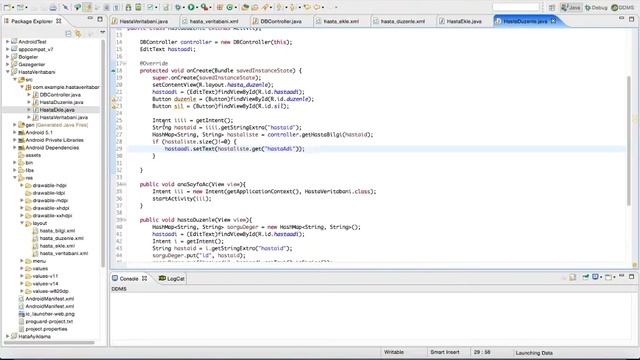Click the Search torch toolbar icon
Viewport: 640px width, 360px height.
[265, 7]
